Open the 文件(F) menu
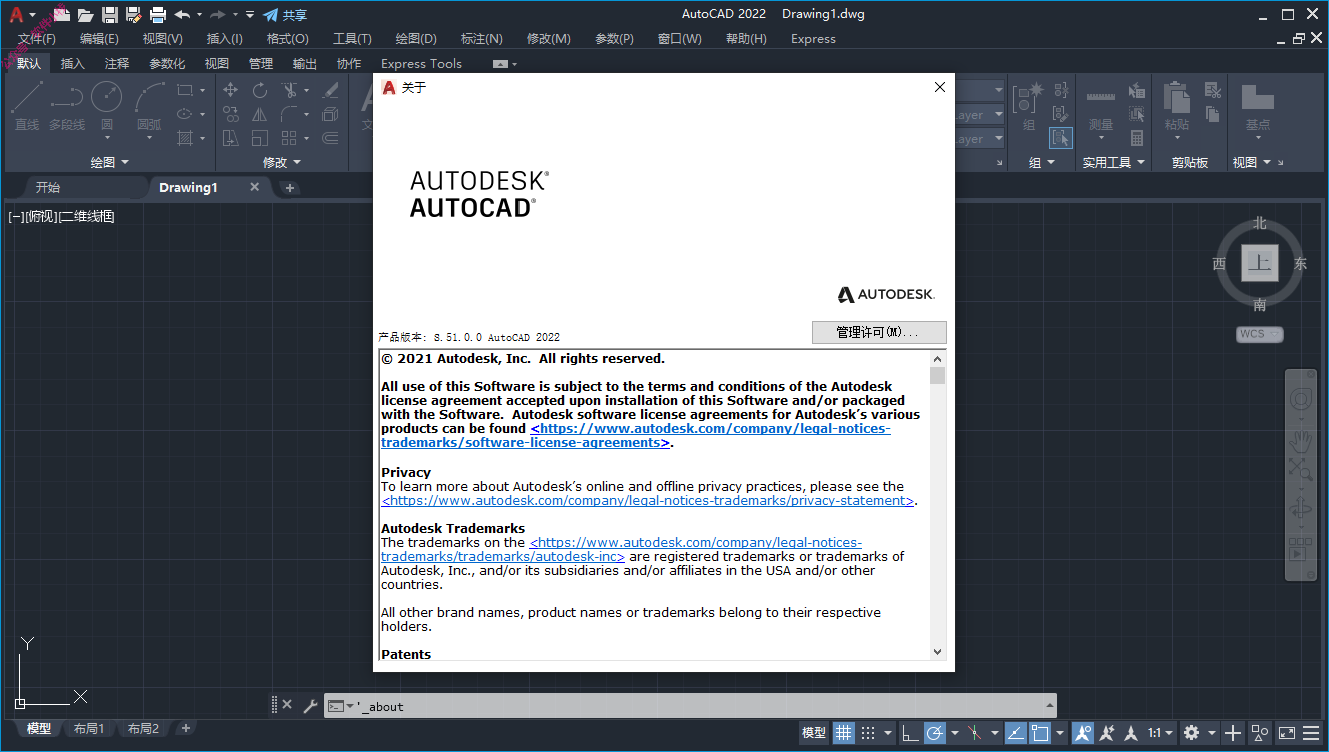Image resolution: width=1329 pixels, height=752 pixels. pos(37,38)
